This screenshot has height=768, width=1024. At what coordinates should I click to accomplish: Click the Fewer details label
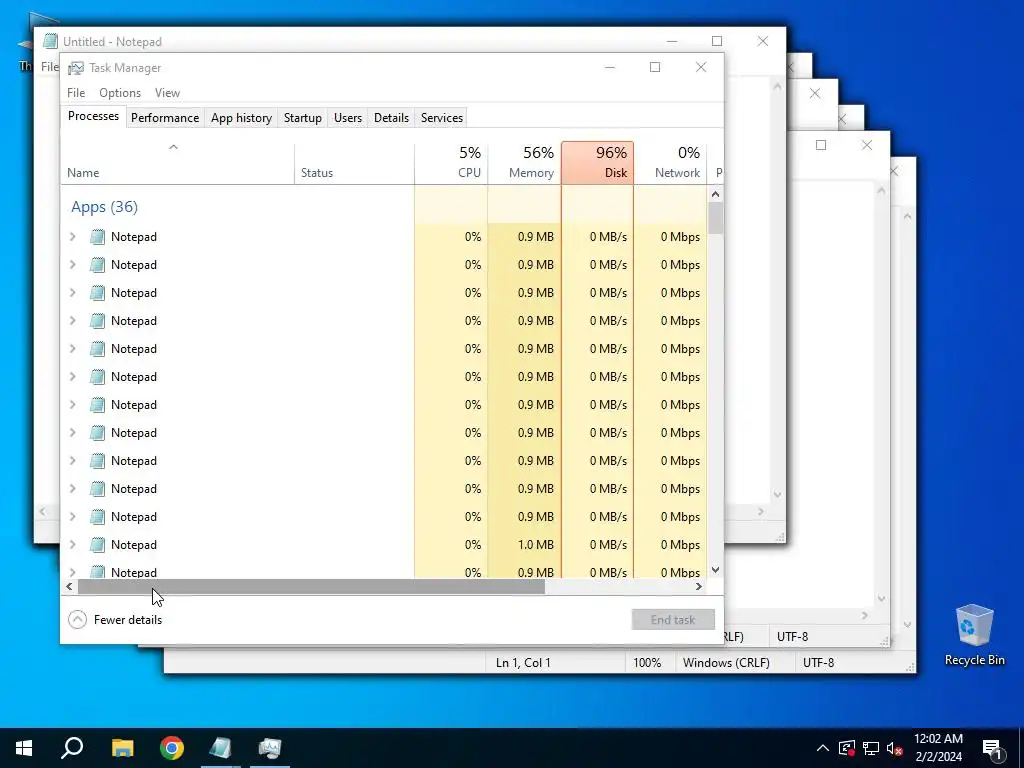click(x=127, y=620)
